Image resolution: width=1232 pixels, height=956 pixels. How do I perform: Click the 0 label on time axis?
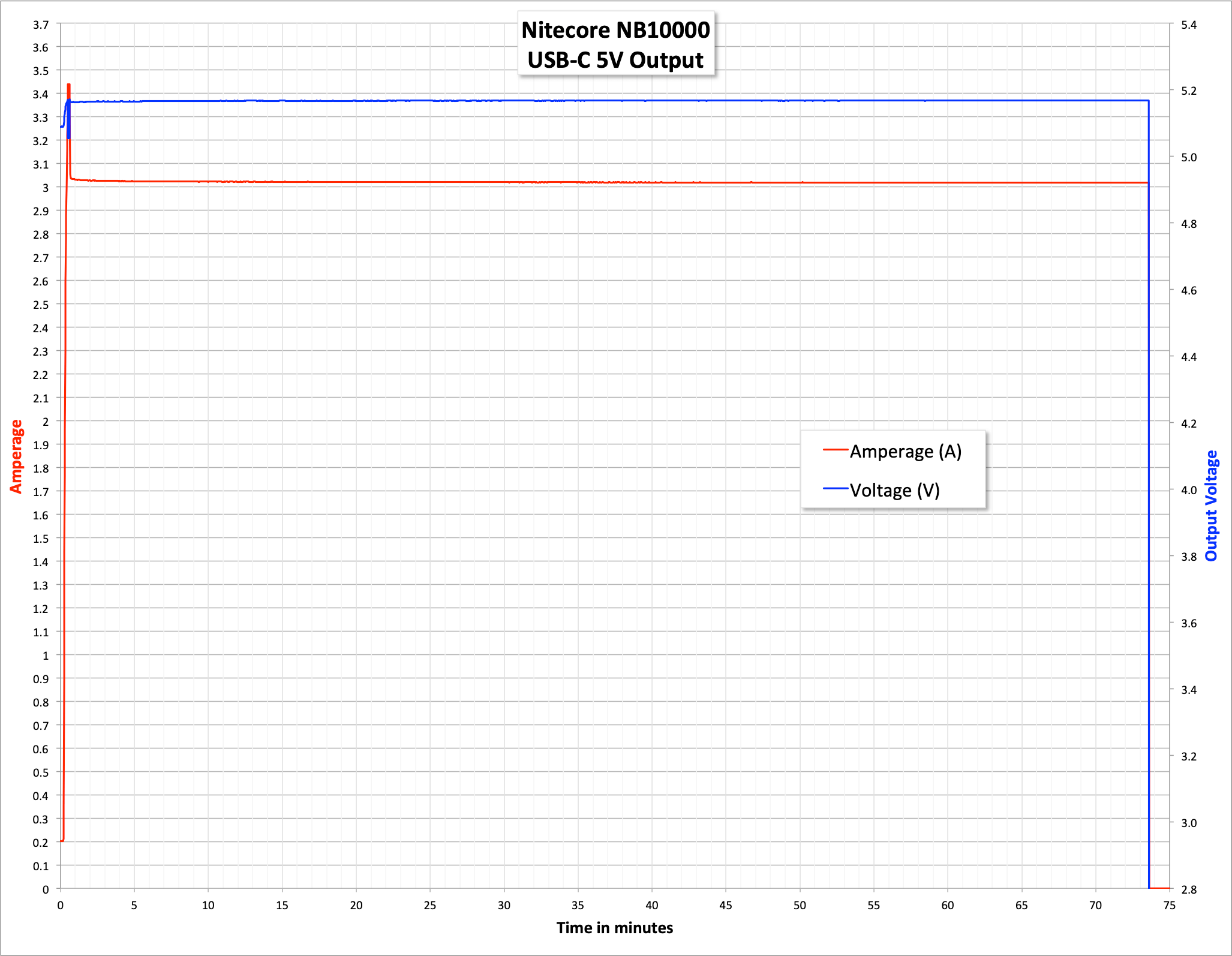click(x=60, y=906)
